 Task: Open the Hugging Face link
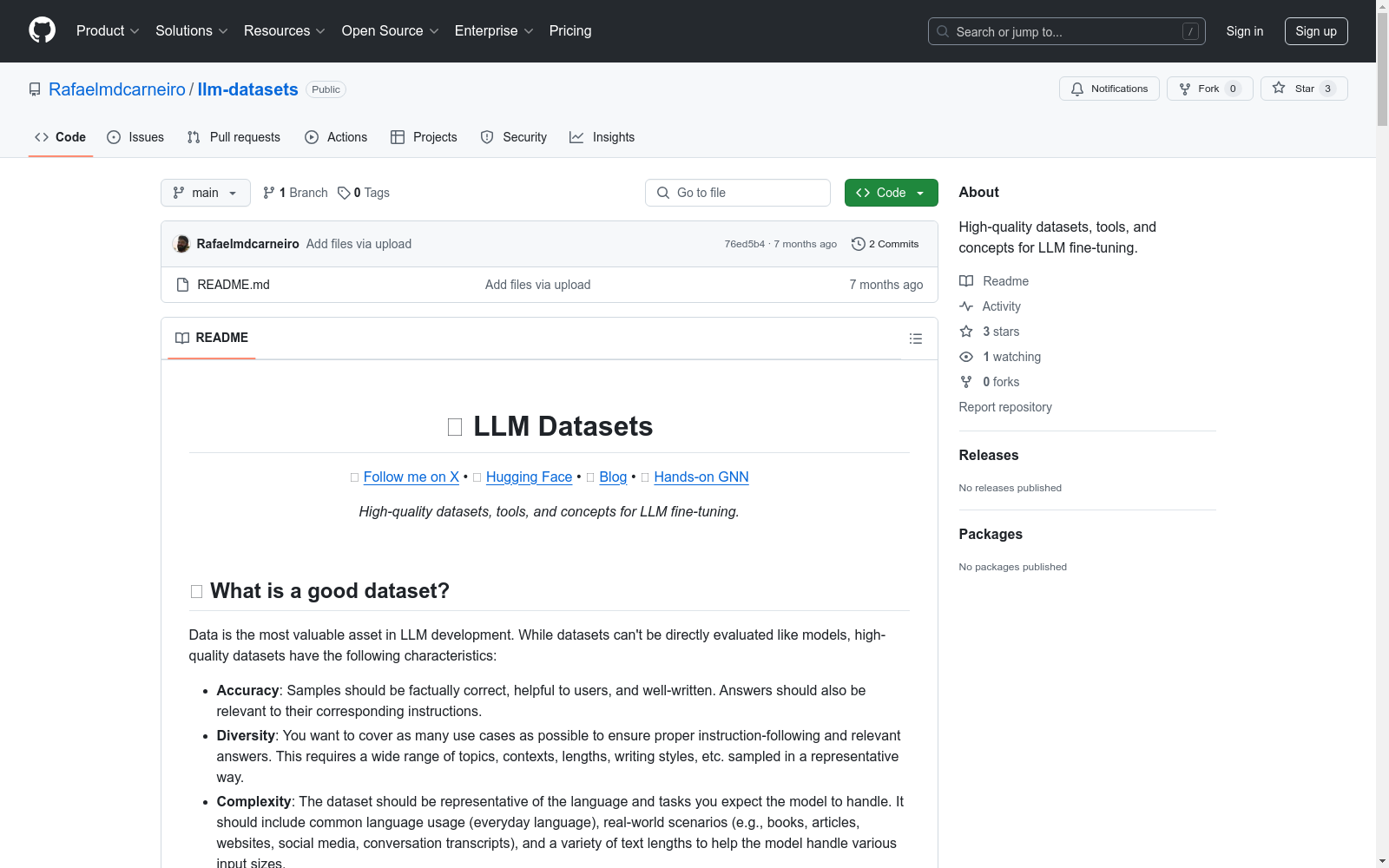coord(530,477)
